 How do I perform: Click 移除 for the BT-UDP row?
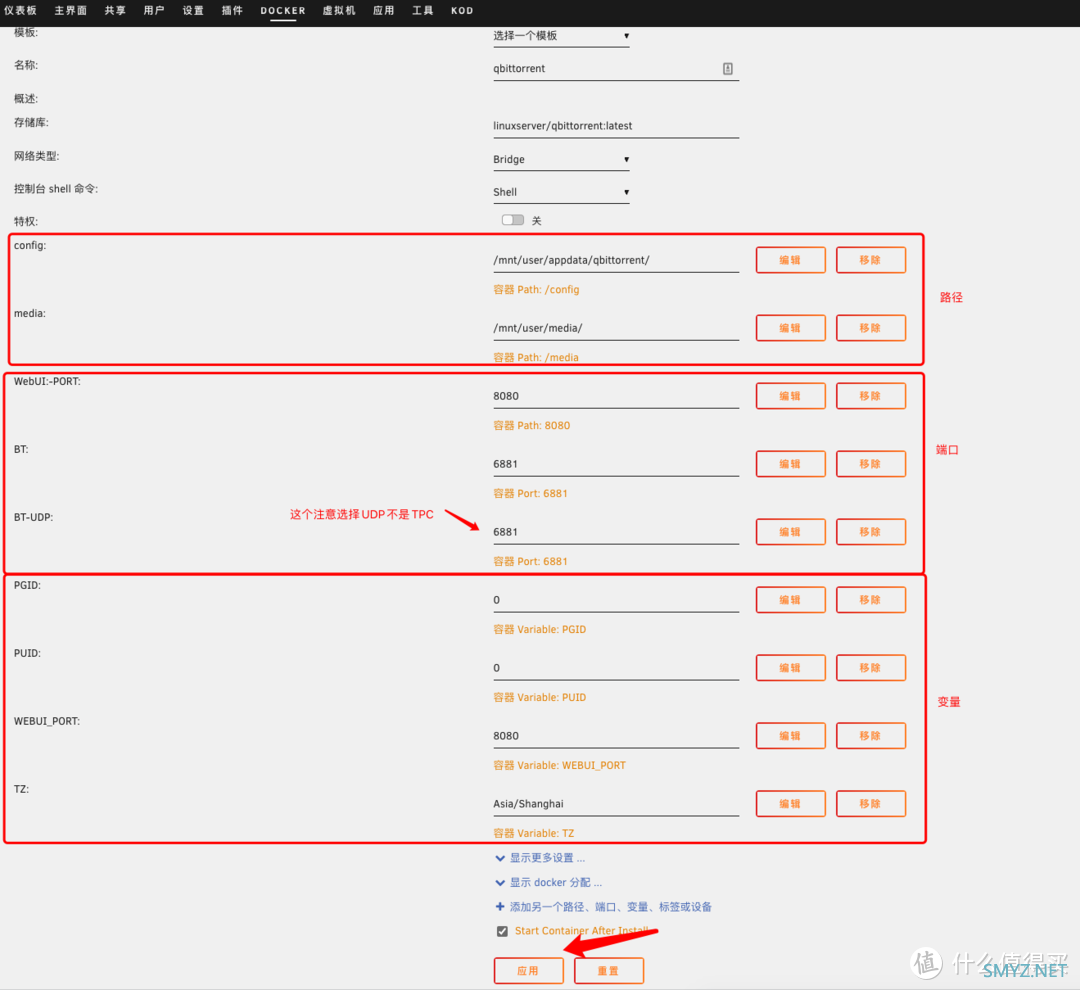pyautogui.click(x=871, y=532)
